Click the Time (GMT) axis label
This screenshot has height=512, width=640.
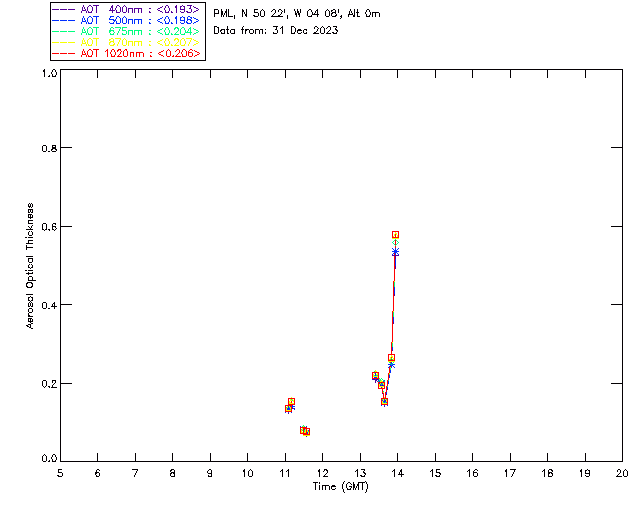pos(340,487)
